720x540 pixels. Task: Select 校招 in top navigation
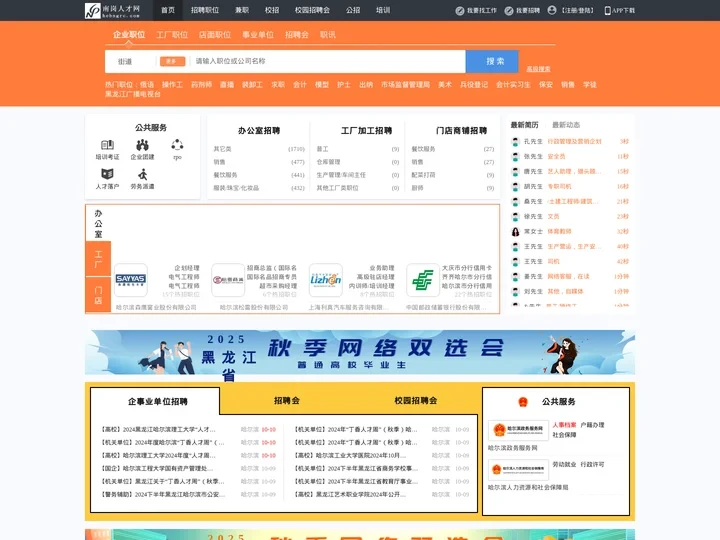(x=272, y=10)
